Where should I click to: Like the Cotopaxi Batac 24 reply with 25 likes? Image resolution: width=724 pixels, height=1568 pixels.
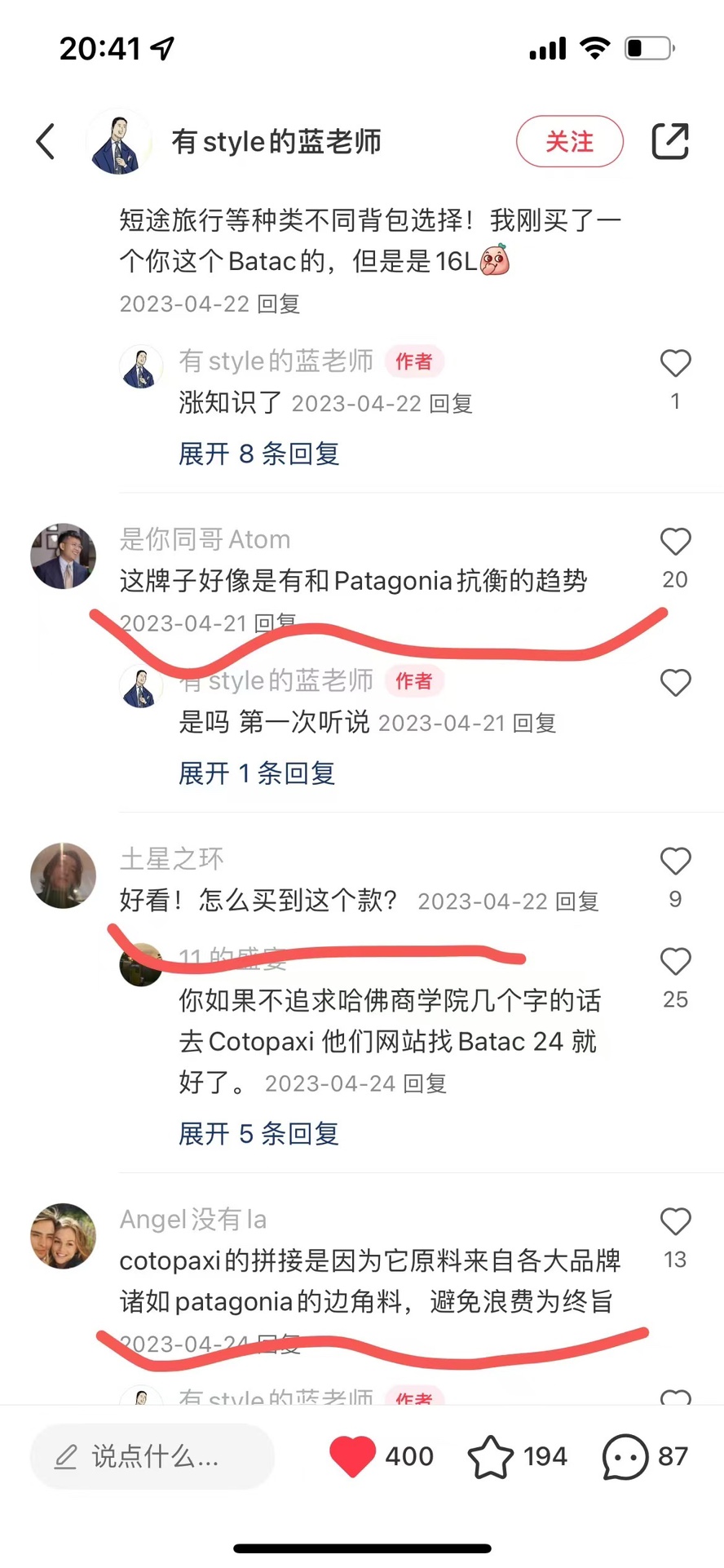point(675,962)
